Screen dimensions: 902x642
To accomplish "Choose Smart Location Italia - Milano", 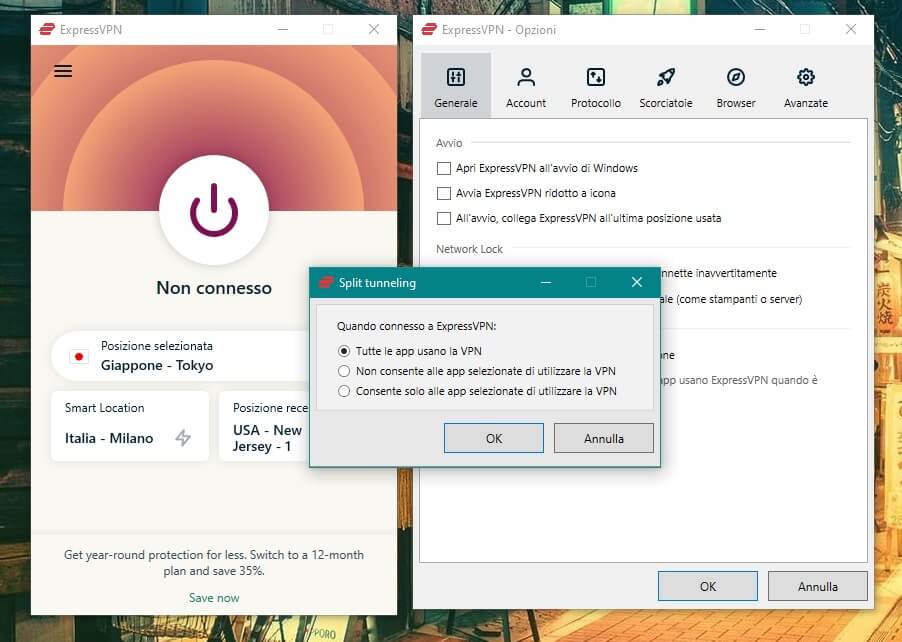I will (x=130, y=426).
